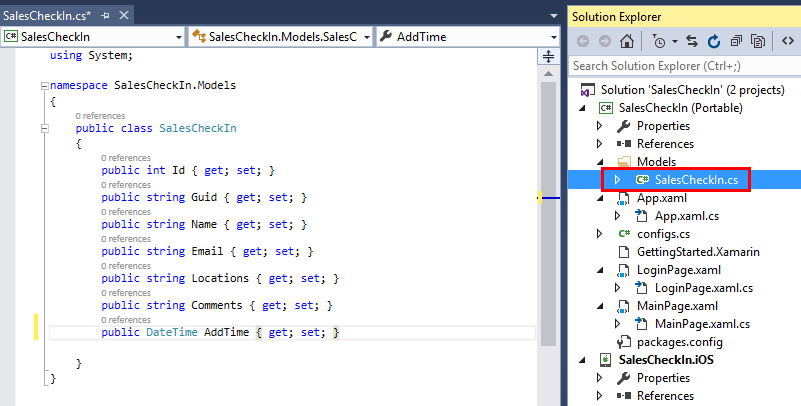Expand Properties under SalesCheckIn.iOS
This screenshot has width=801, height=406.
[x=600, y=378]
